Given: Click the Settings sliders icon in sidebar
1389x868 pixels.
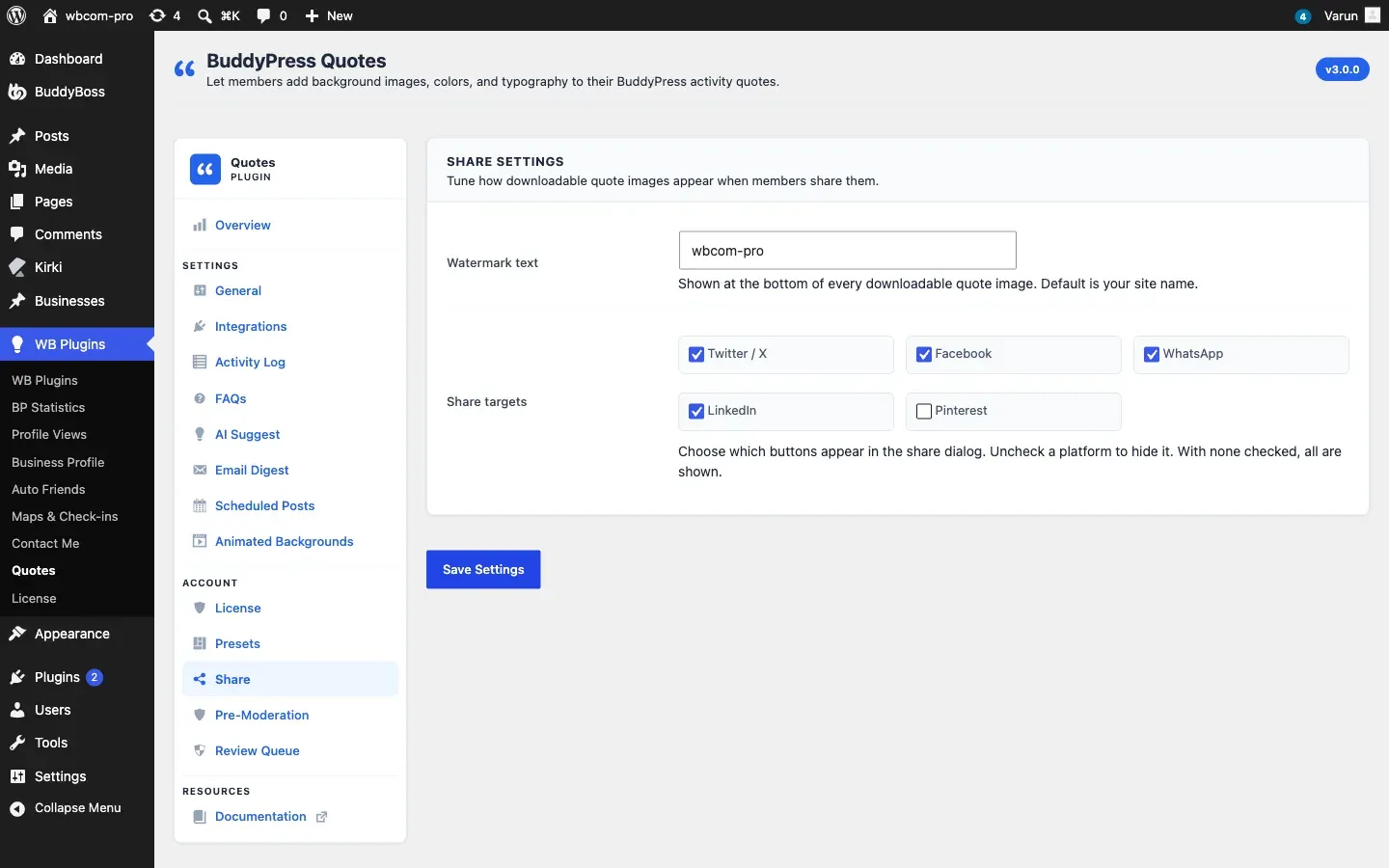Looking at the screenshot, I should [17, 776].
